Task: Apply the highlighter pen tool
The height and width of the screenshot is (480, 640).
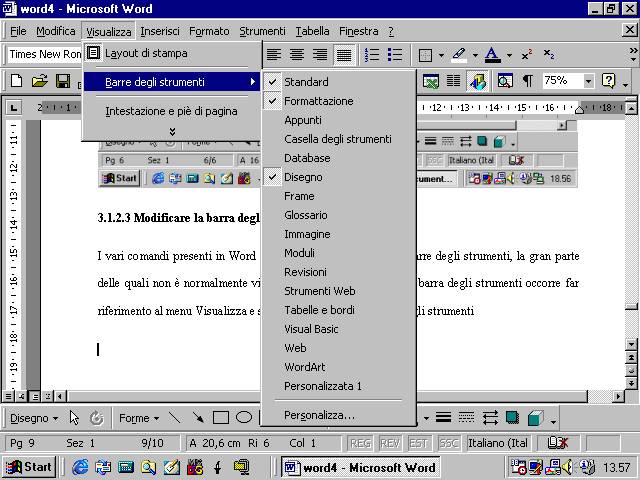Action: click(459, 55)
